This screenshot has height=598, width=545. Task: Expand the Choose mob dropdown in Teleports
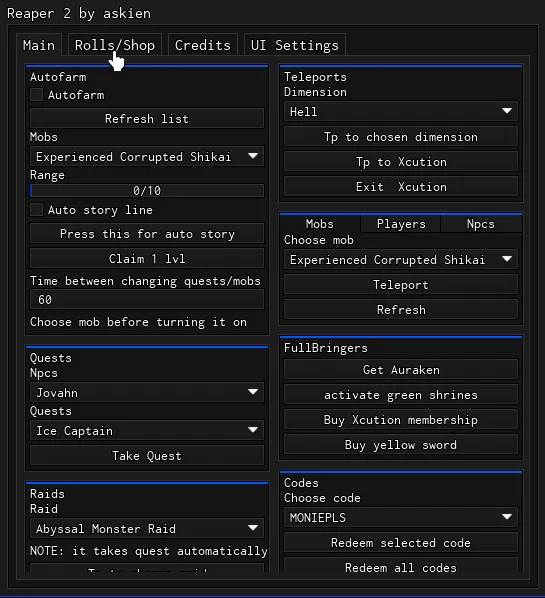click(401, 259)
